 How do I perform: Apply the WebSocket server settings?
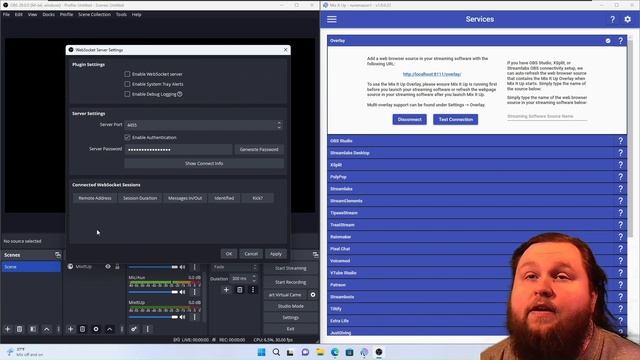[276, 254]
